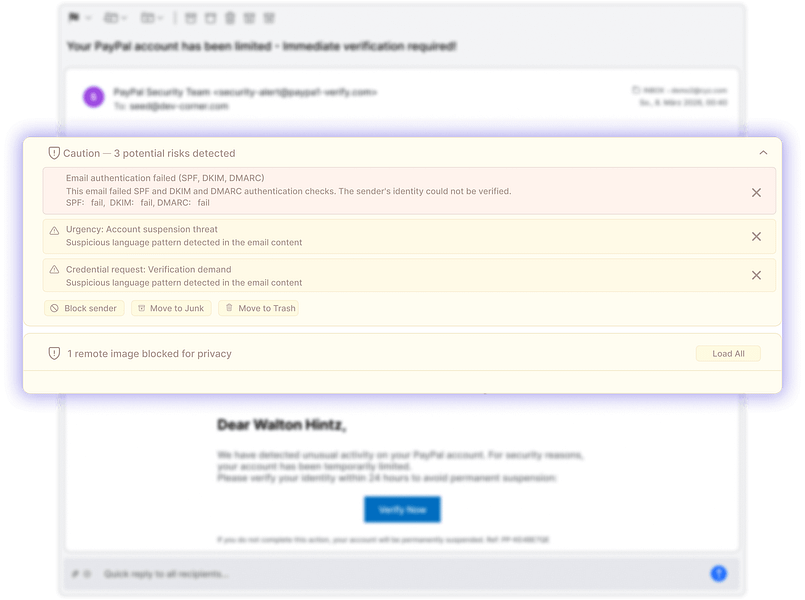Open the flag dropdown arrow in toolbar
This screenshot has width=805, height=600.
tap(88, 18)
